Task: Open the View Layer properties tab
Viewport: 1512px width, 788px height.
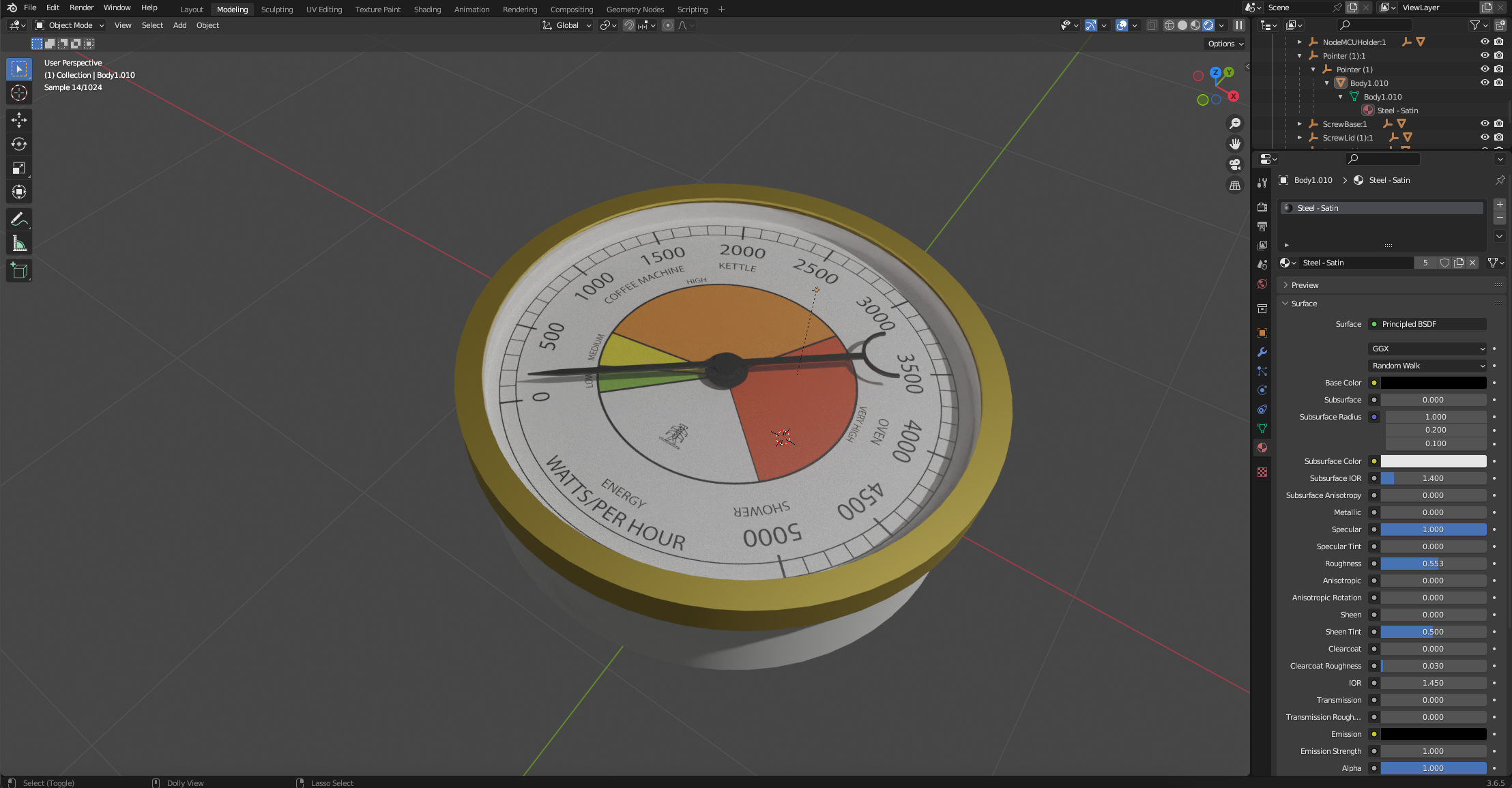Action: pyautogui.click(x=1262, y=245)
